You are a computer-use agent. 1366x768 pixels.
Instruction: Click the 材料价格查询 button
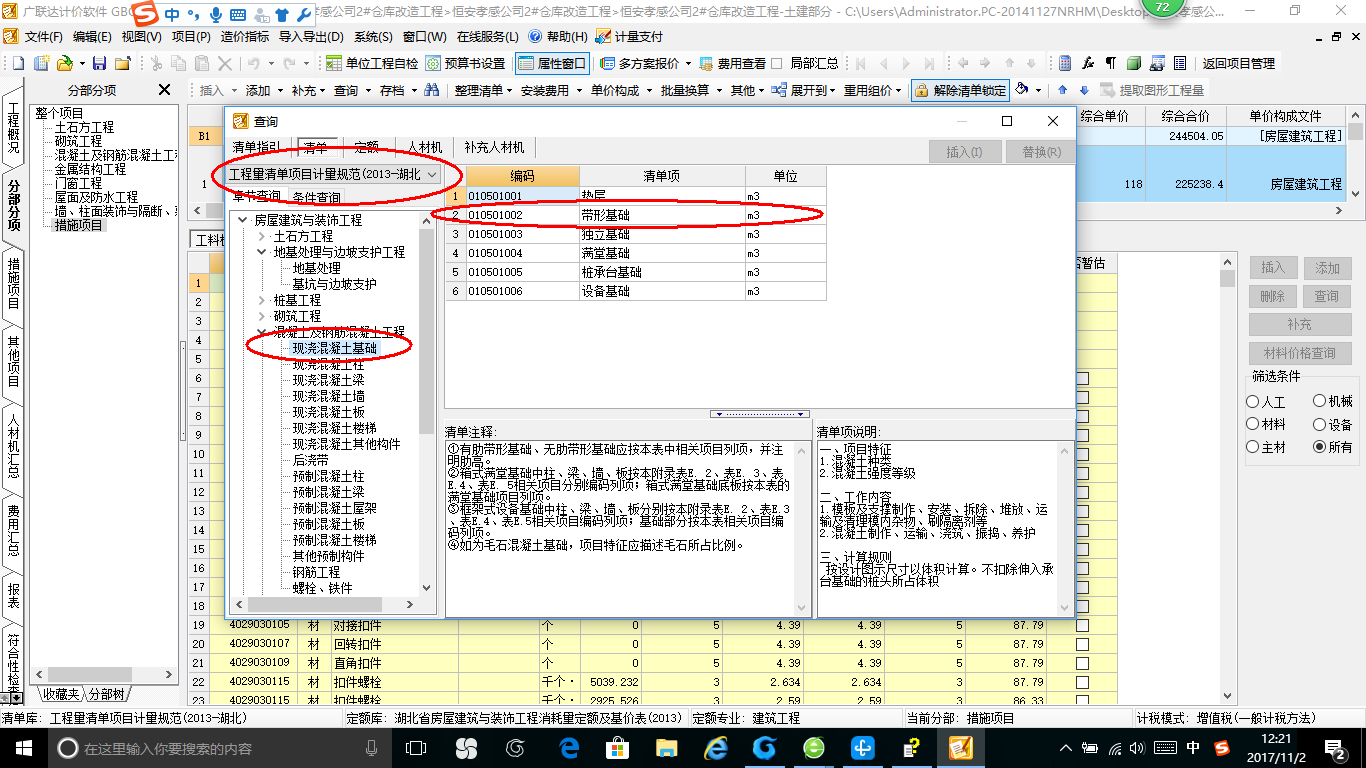coord(1299,353)
